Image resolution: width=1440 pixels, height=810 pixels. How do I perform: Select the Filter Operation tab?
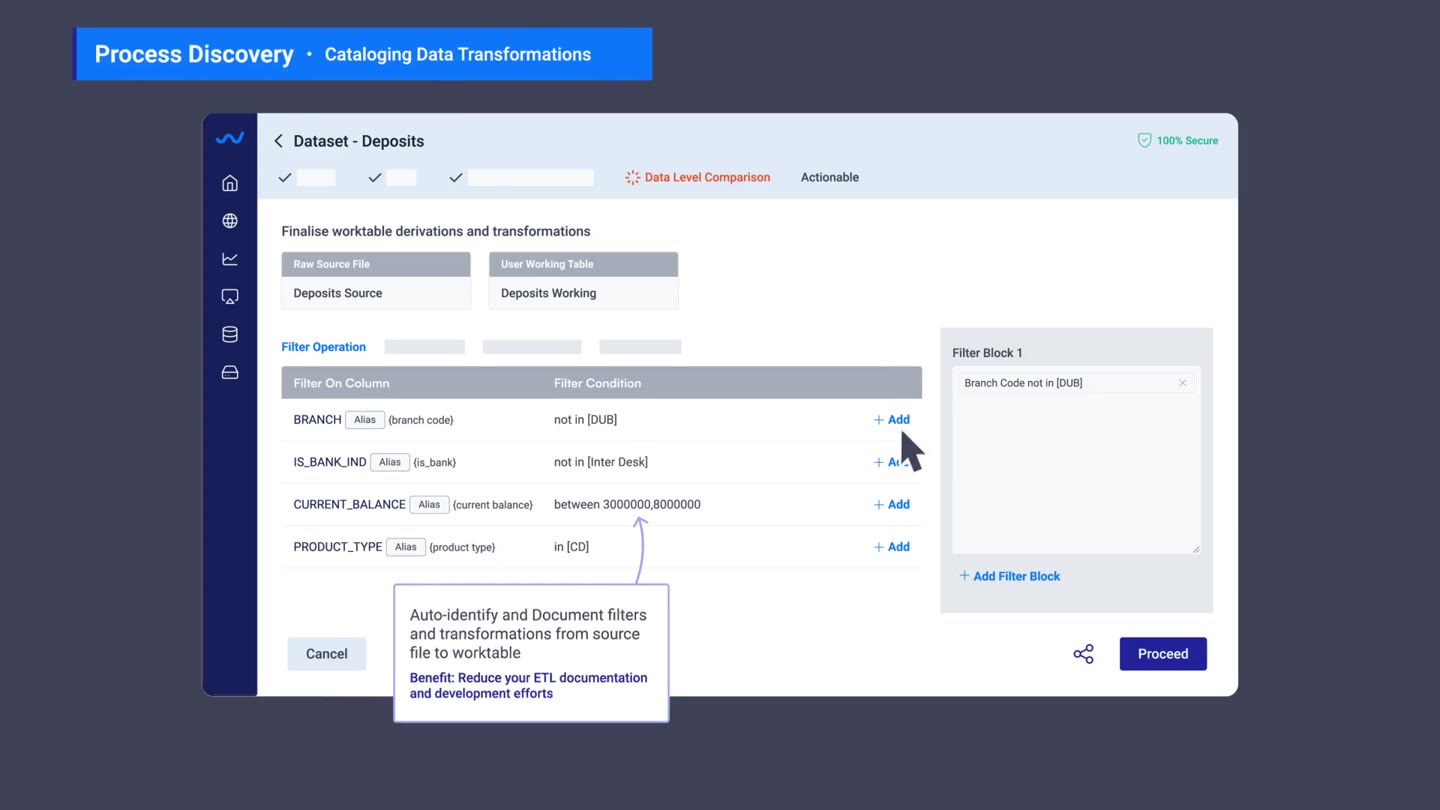323,347
